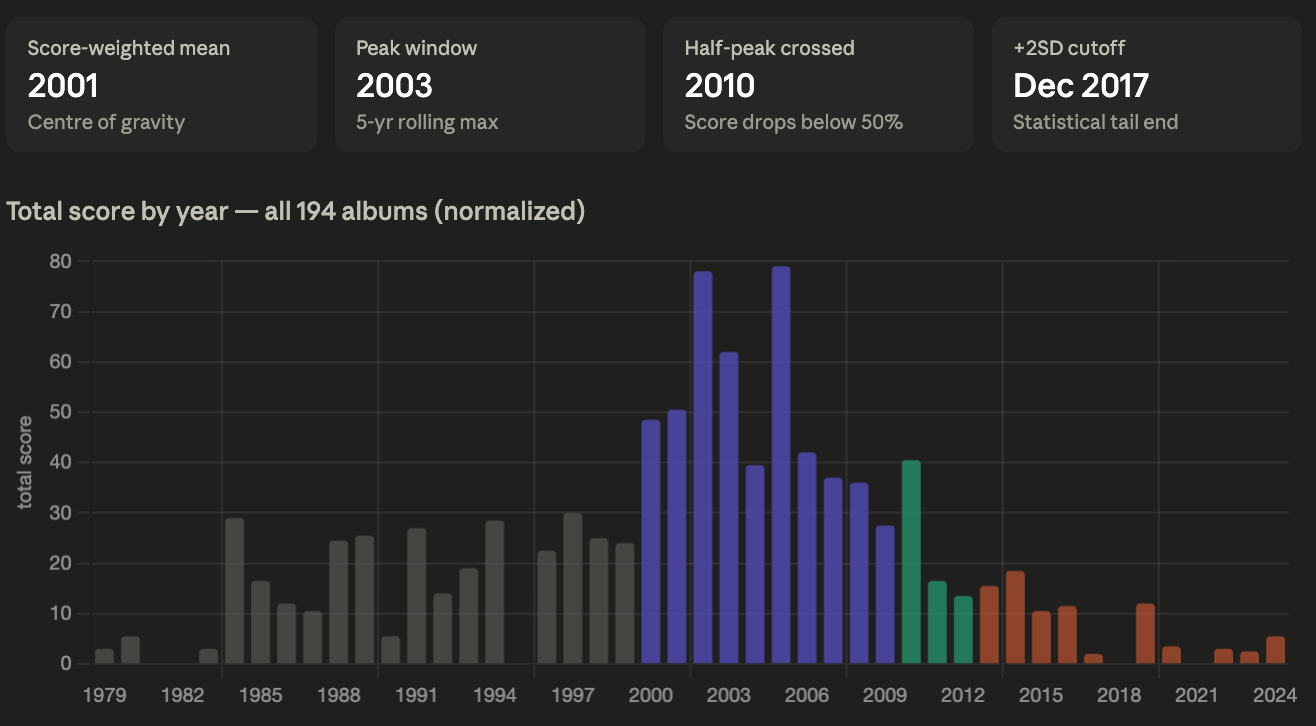Image resolution: width=1316 pixels, height=726 pixels.
Task: Click the green bar for 2010
Action: pos(911,562)
